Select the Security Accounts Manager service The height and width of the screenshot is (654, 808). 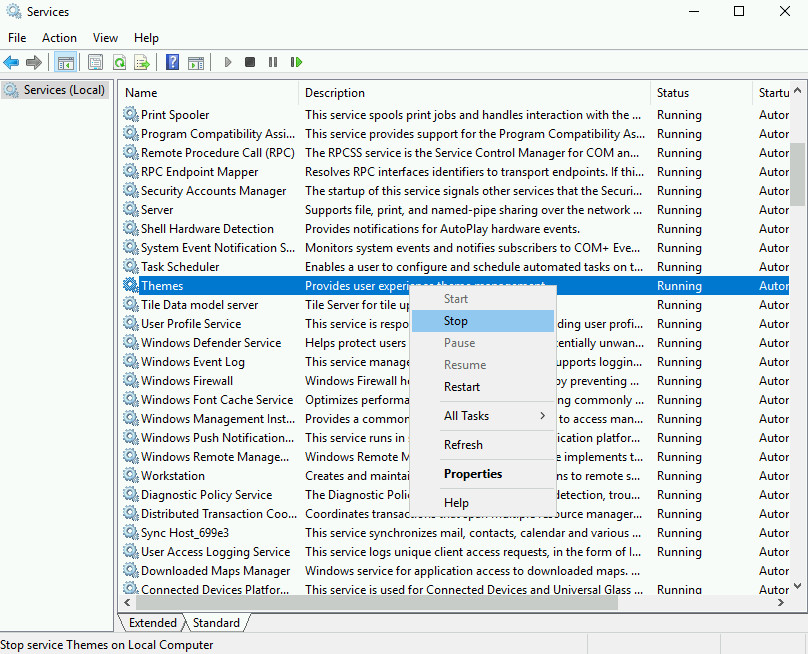455,191
